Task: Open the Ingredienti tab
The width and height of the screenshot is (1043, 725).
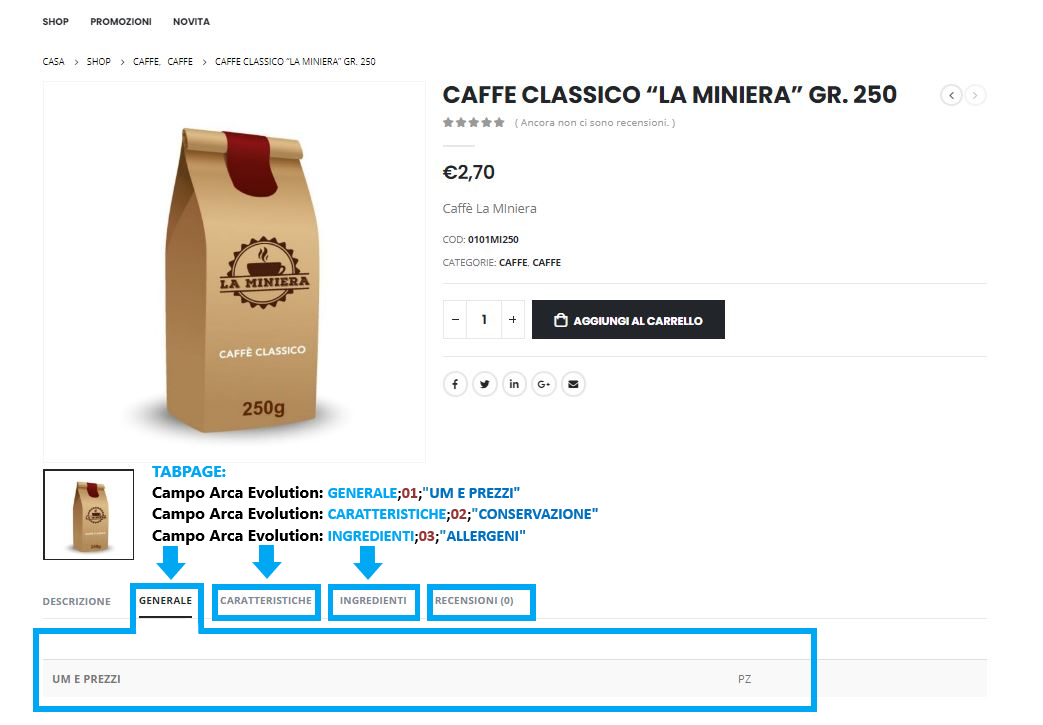Action: pyautogui.click(x=373, y=601)
